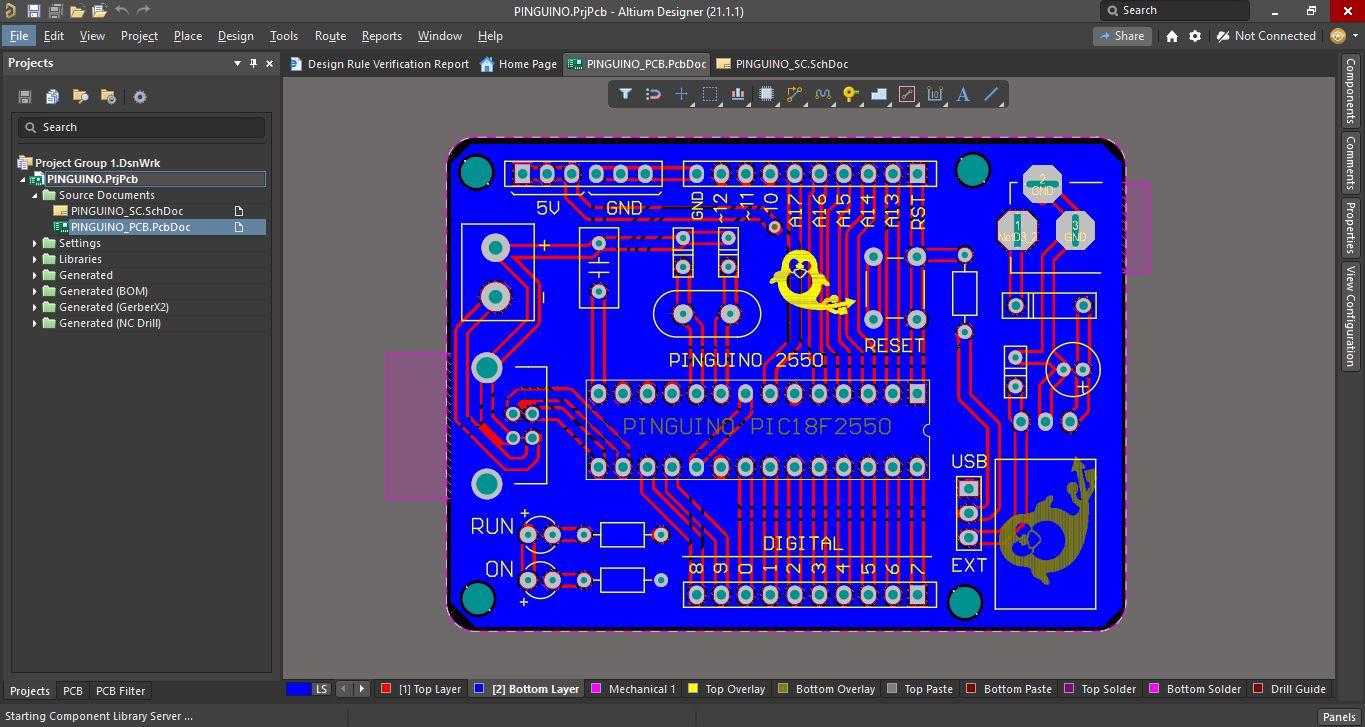Viewport: 1365px width, 727px height.
Task: Select the place line tool
Action: [991, 94]
